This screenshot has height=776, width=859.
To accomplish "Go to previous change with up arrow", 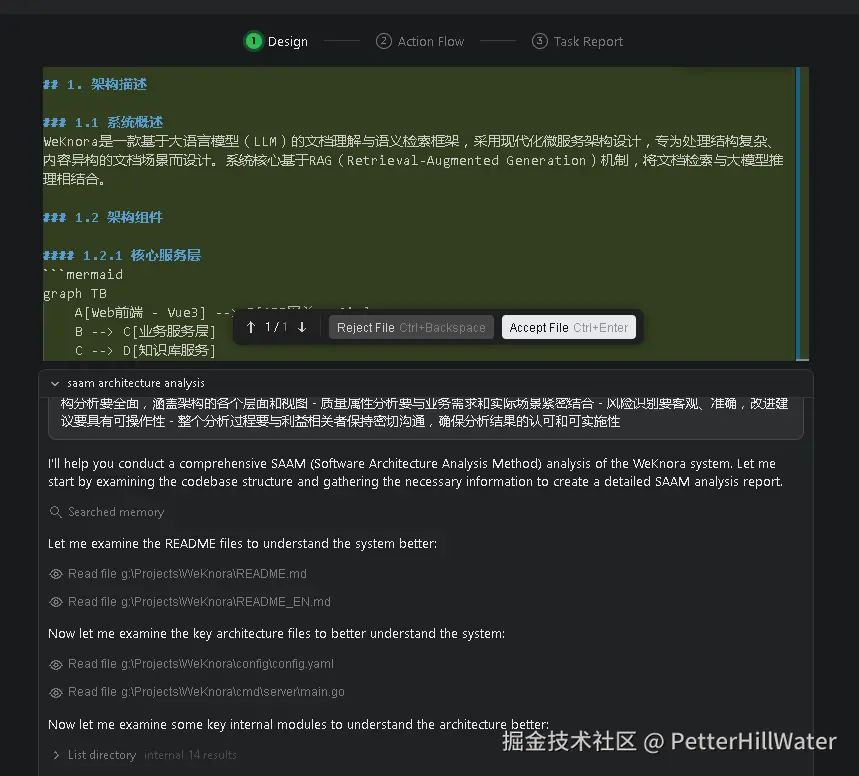I will 251,327.
